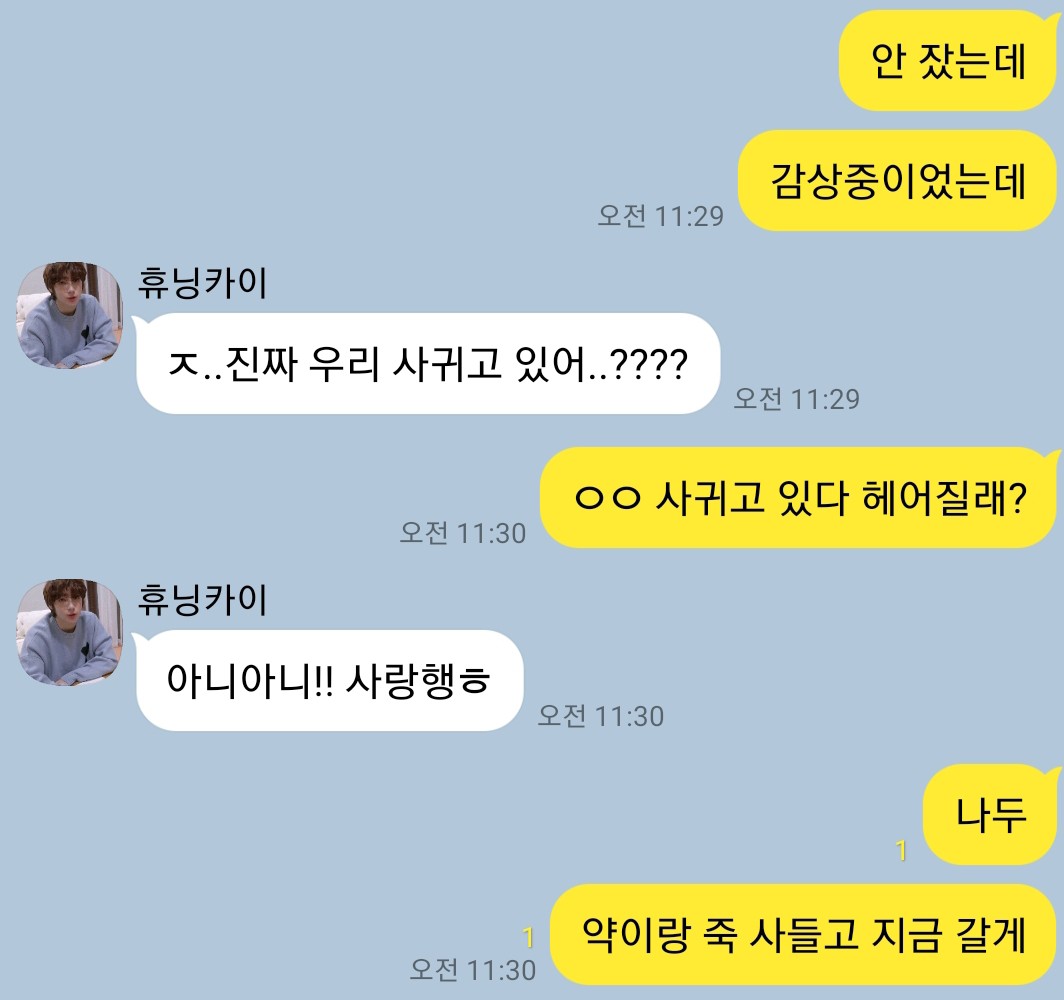Select the white bubble 아니아니!! 사랑행ㅎ

329,680
